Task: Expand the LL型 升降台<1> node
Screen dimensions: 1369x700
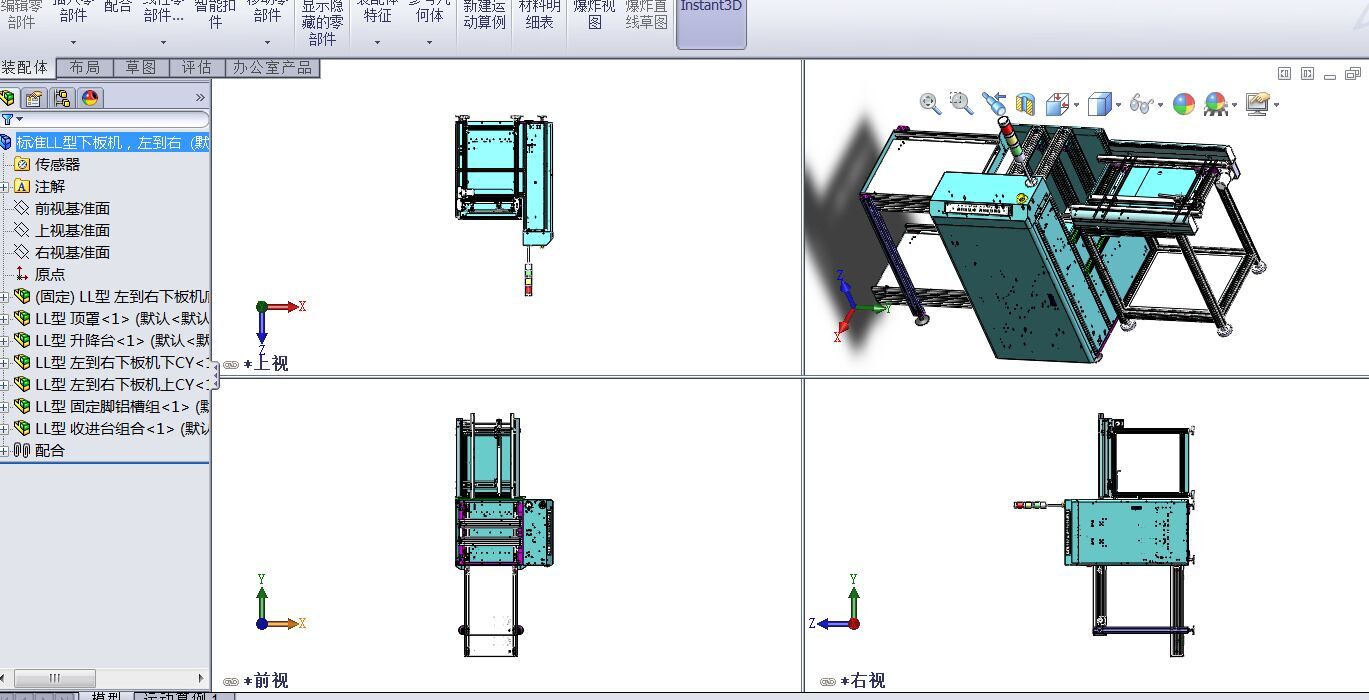Action: tap(4, 340)
